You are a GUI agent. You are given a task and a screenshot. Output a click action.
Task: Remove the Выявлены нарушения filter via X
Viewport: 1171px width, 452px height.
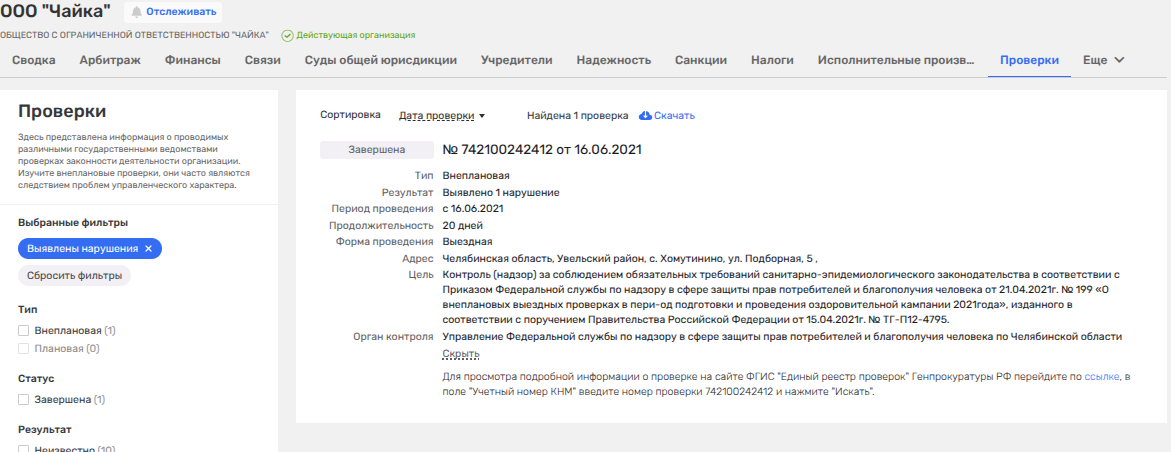pyautogui.click(x=148, y=248)
